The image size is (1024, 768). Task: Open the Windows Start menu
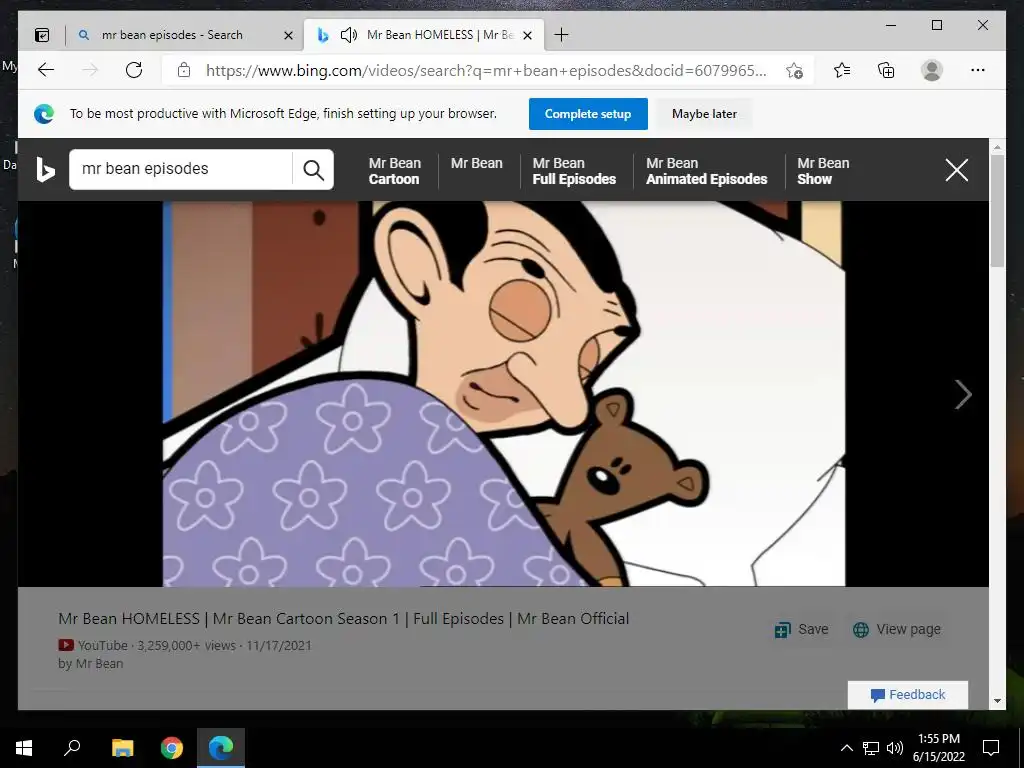(x=24, y=748)
